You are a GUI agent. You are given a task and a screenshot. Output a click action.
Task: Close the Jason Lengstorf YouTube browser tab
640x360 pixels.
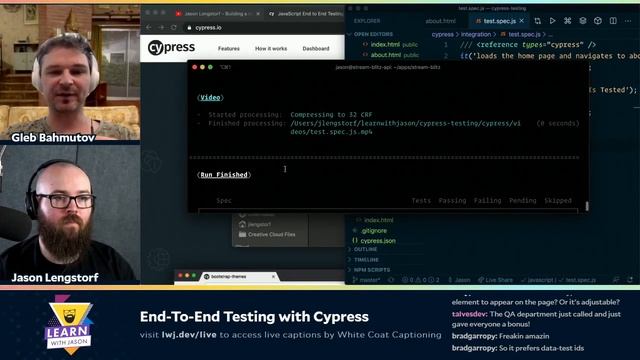(258, 13)
